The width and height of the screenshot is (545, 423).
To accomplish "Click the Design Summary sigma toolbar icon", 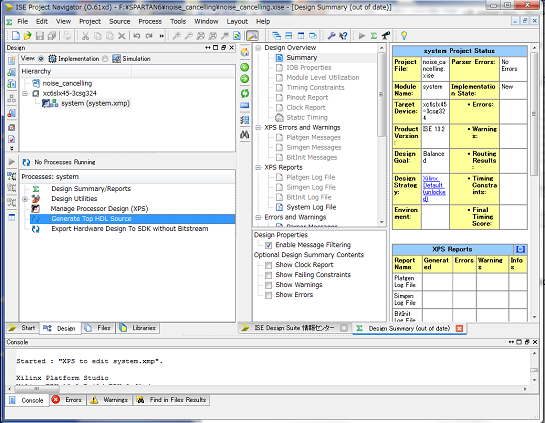I will pyautogui.click(x=374, y=35).
